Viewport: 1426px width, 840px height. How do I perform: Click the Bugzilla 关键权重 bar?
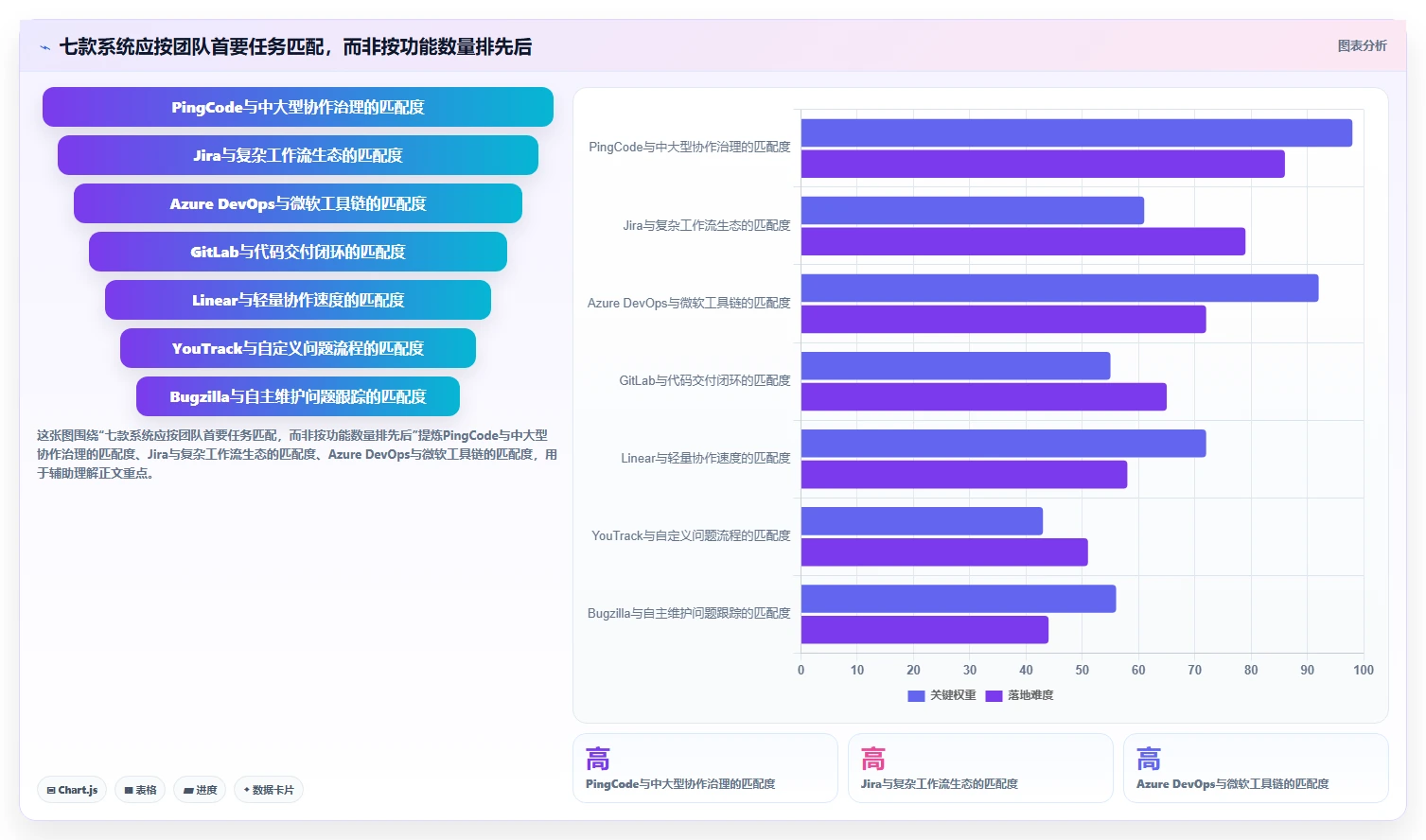959,598
